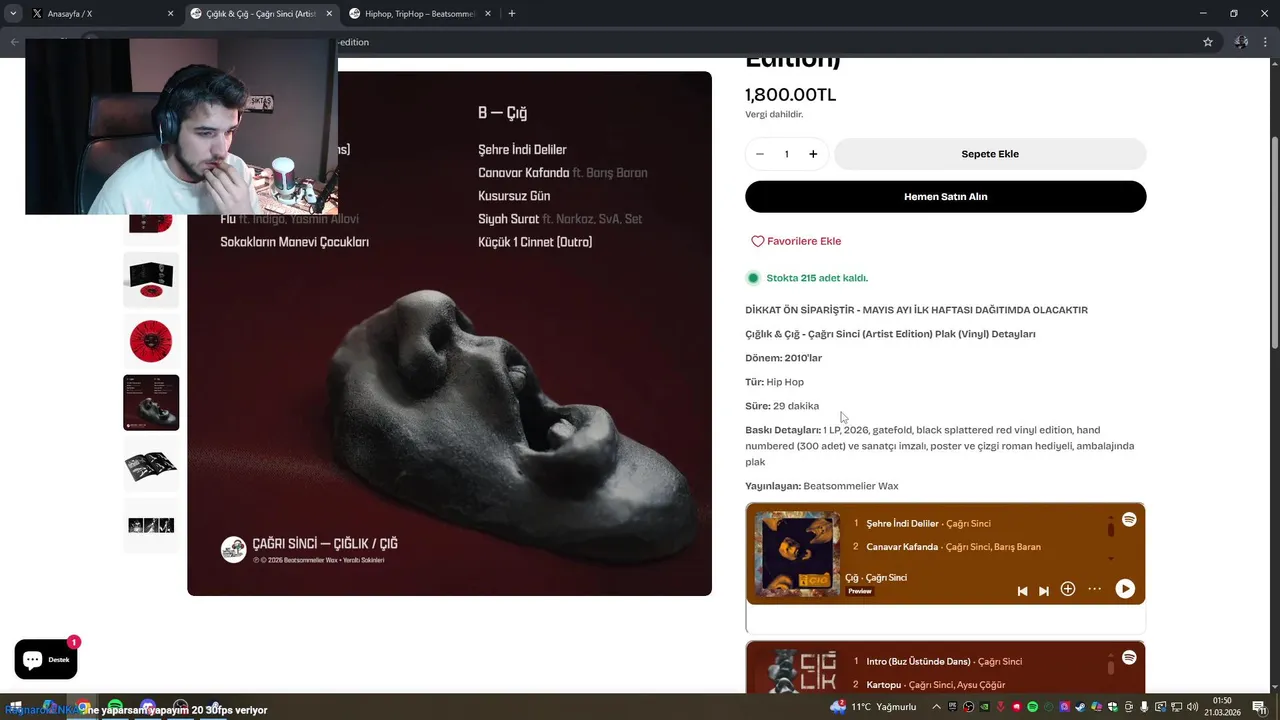Bookmark this page with the star icon
Viewport: 1280px width, 720px height.
(1208, 42)
